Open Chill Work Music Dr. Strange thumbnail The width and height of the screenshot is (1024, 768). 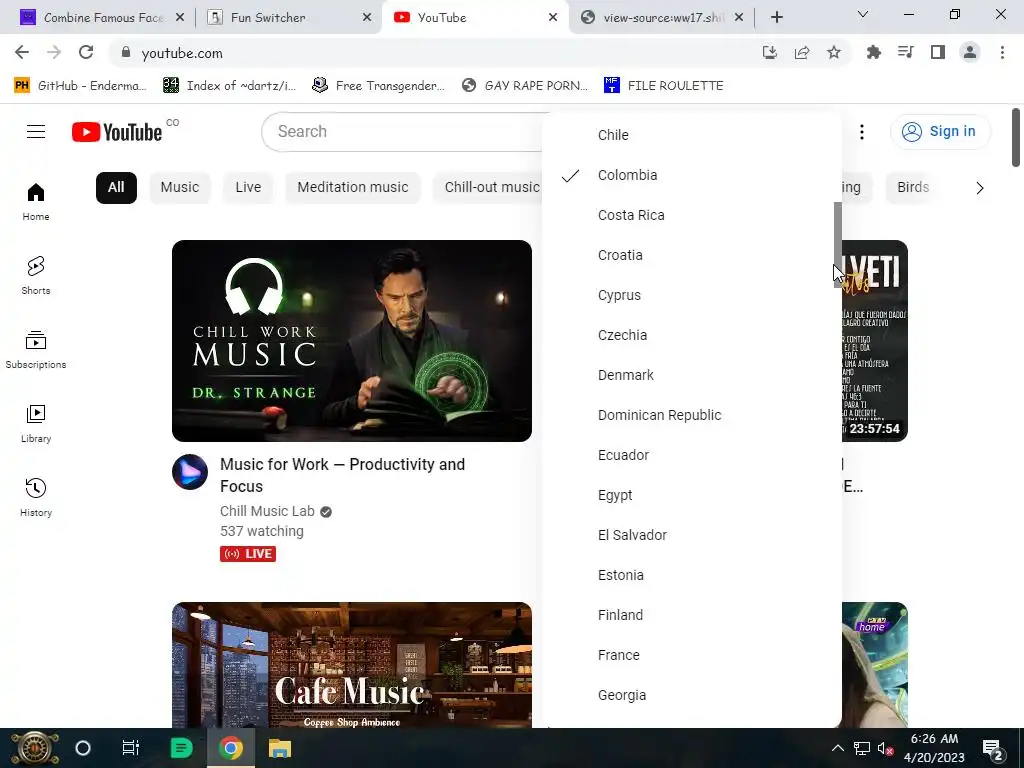coord(352,341)
